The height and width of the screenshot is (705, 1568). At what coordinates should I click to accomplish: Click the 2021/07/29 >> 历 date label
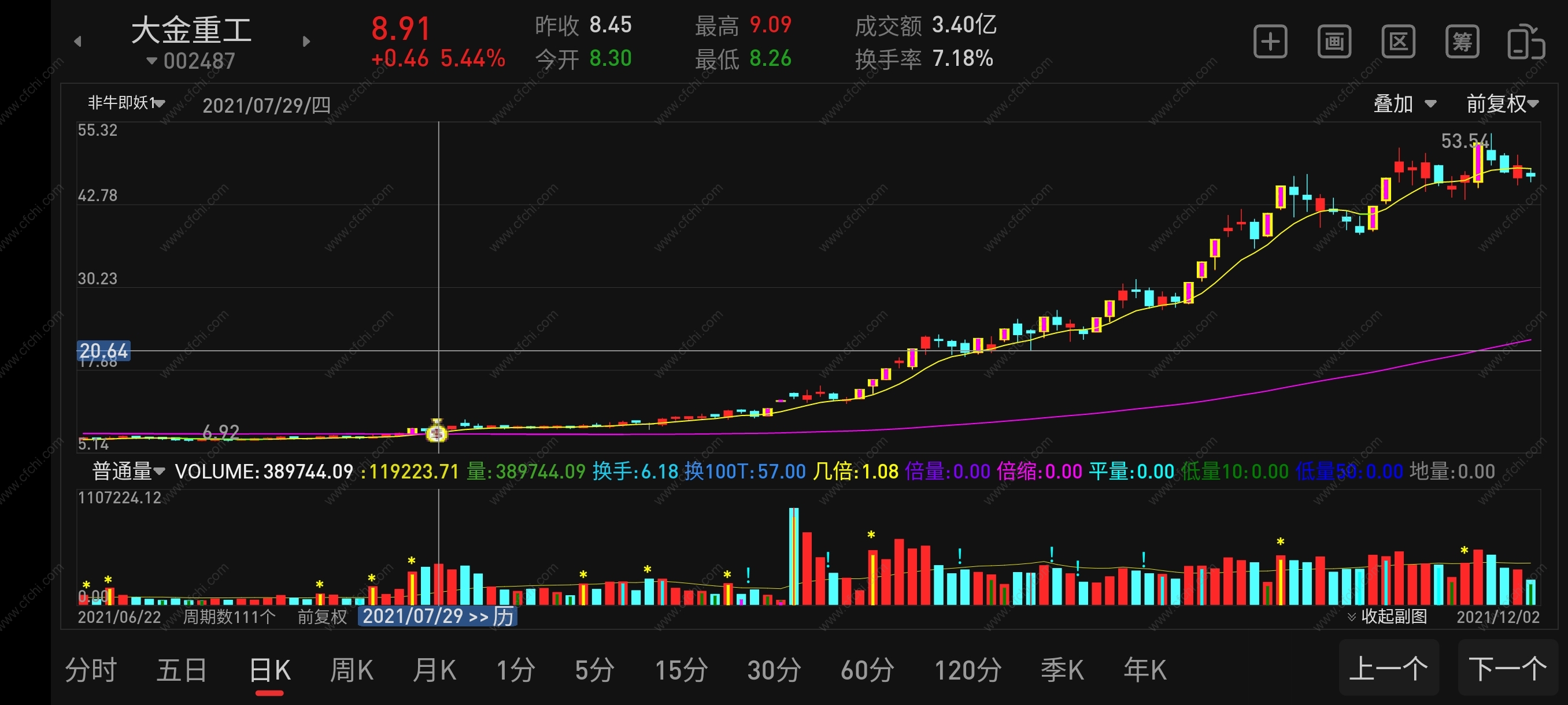click(x=437, y=616)
